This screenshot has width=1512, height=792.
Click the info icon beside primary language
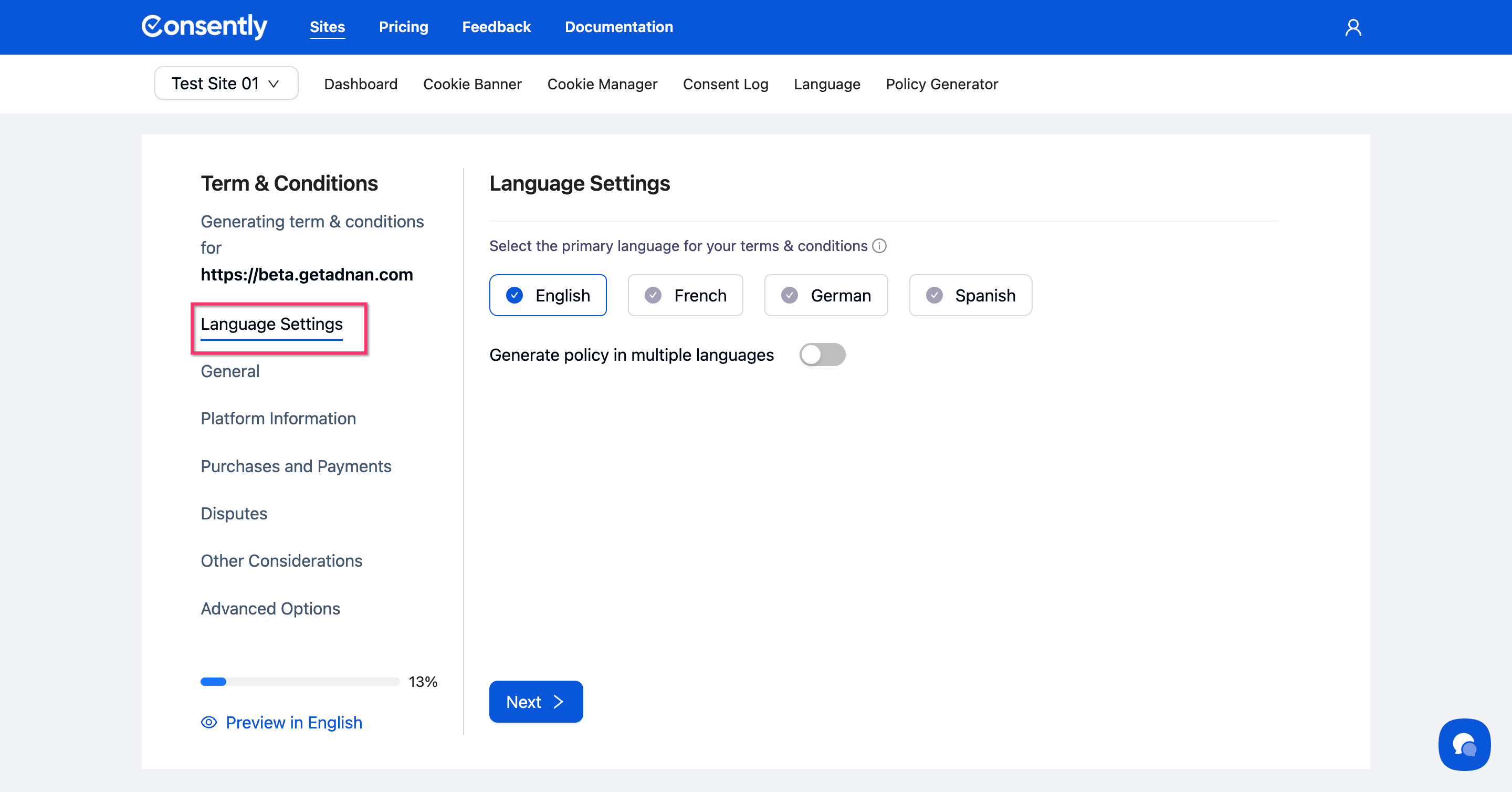click(879, 246)
